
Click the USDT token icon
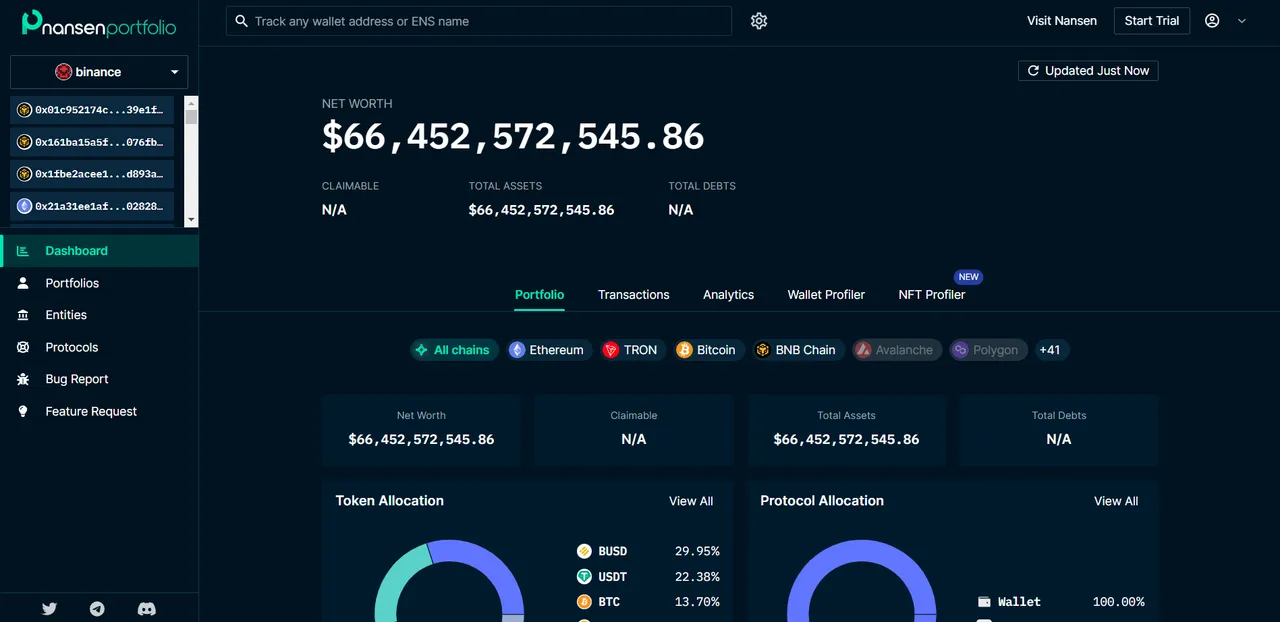584,577
